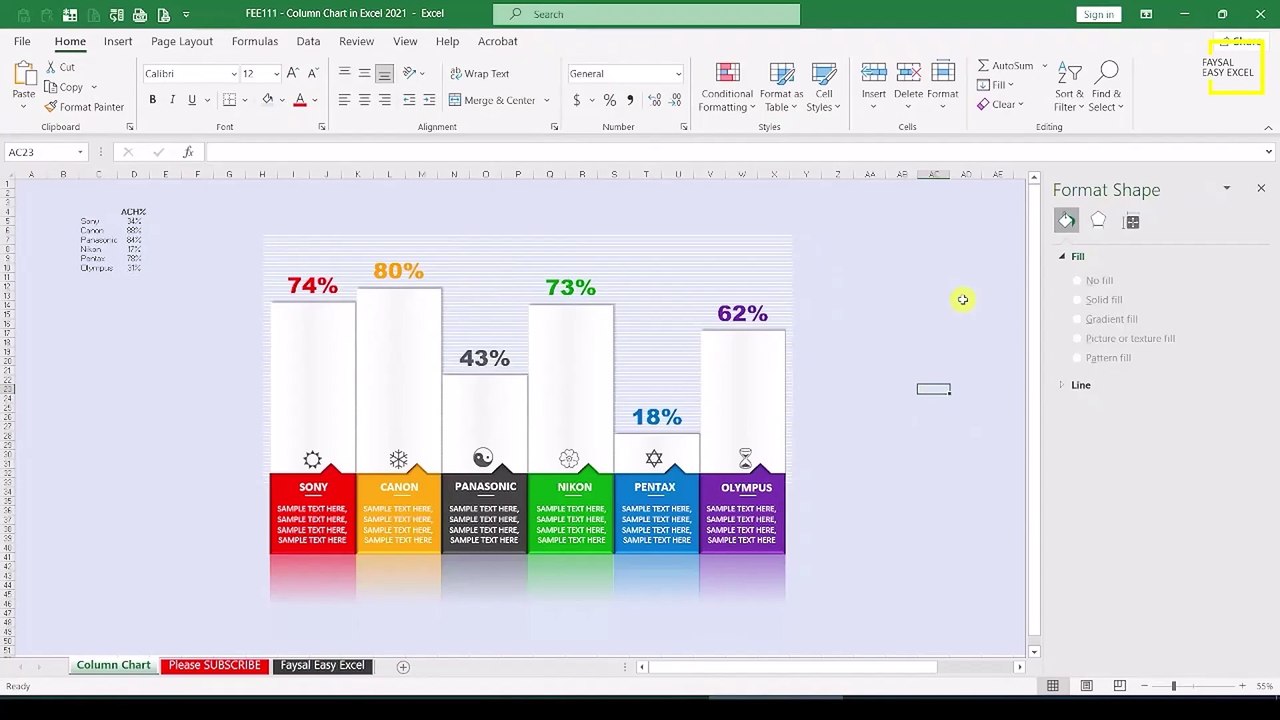The width and height of the screenshot is (1280, 720).
Task: Switch to Page Layout view
Action: 1086,685
